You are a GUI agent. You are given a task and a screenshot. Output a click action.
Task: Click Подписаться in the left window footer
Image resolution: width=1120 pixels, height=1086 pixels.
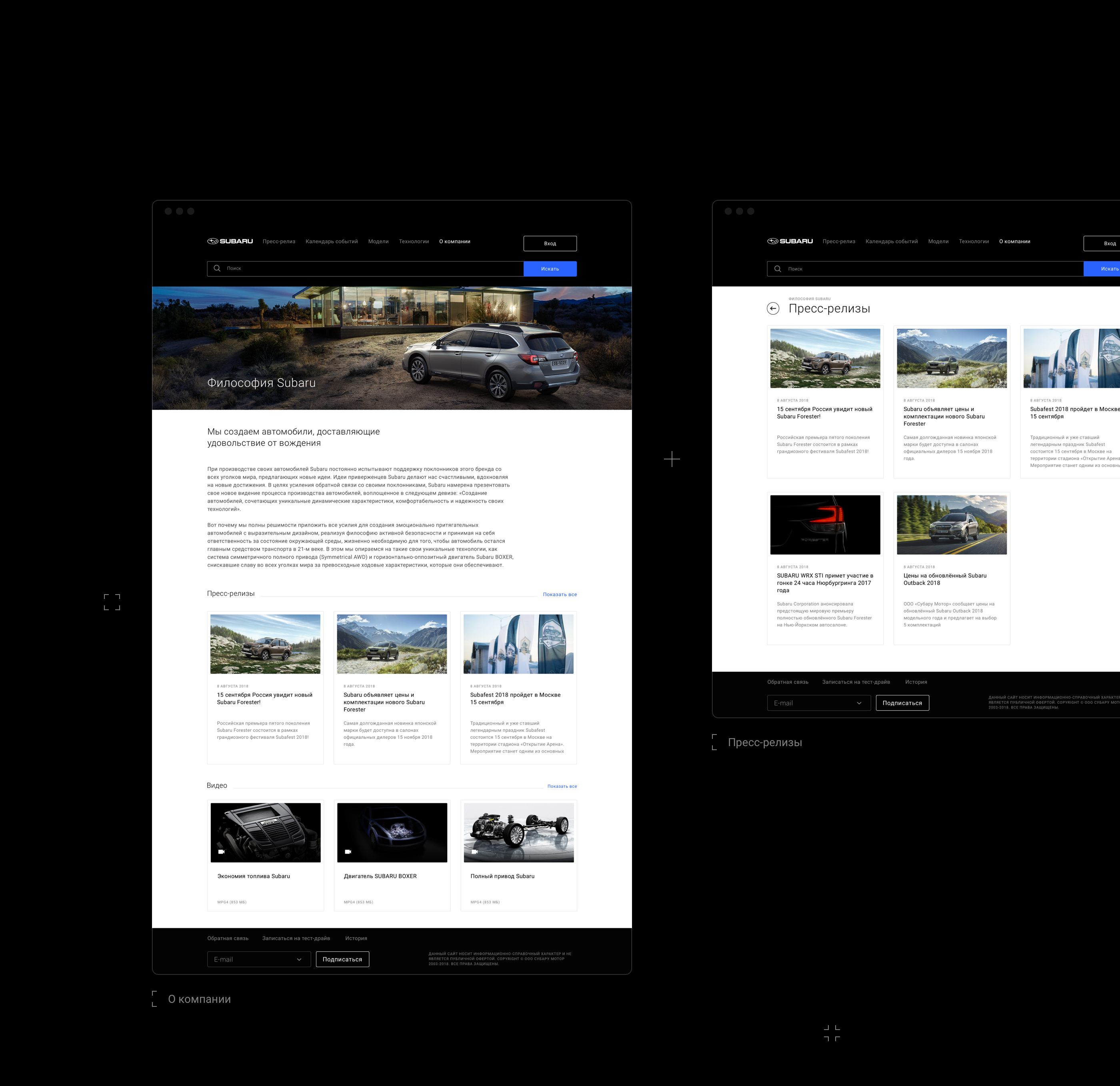pos(342,959)
